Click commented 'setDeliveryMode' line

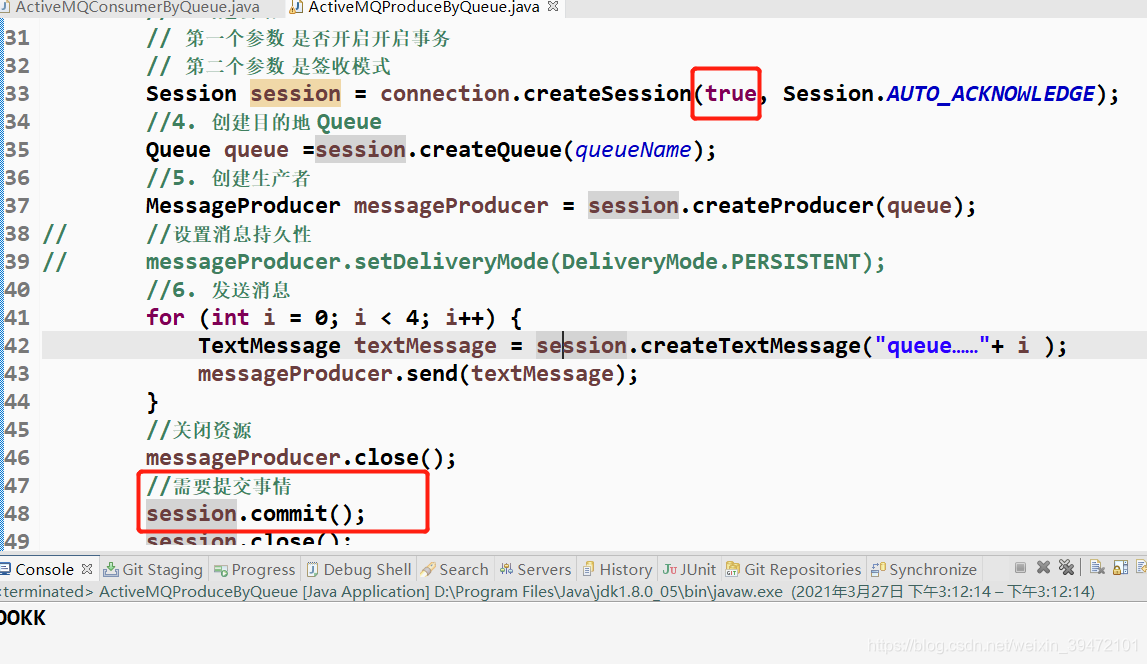(x=515, y=262)
